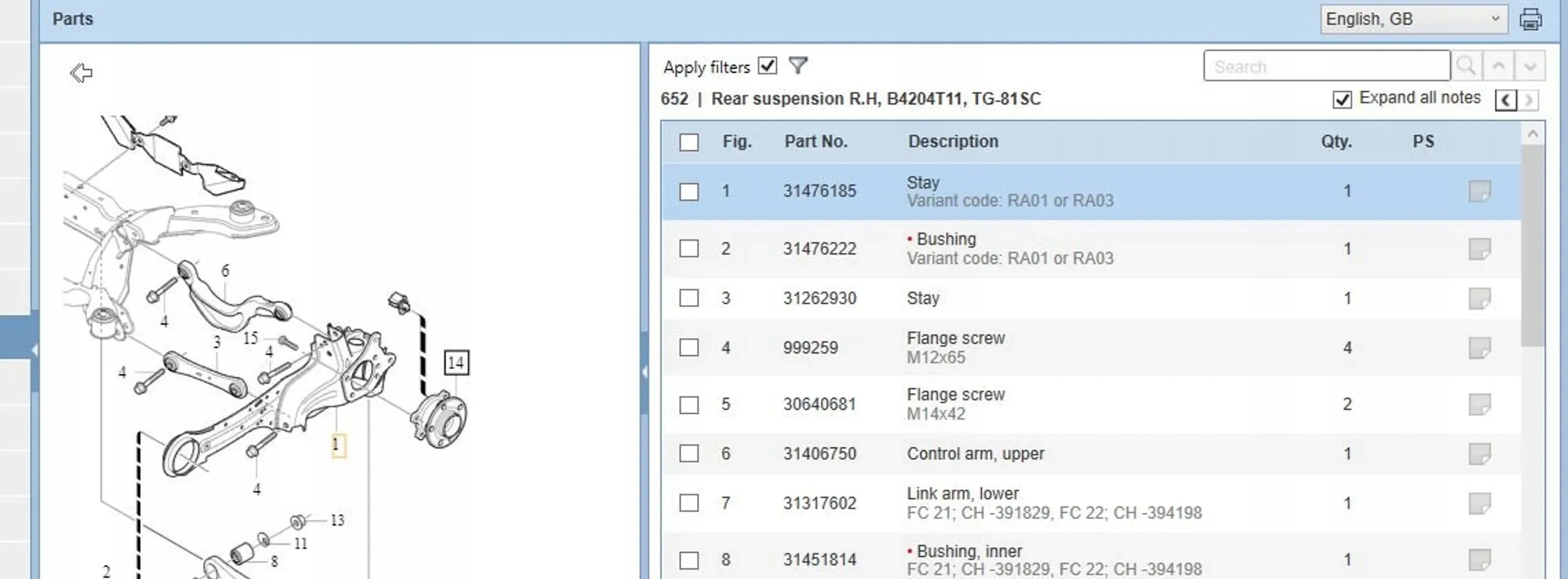Select part number 999259

[x=810, y=348]
